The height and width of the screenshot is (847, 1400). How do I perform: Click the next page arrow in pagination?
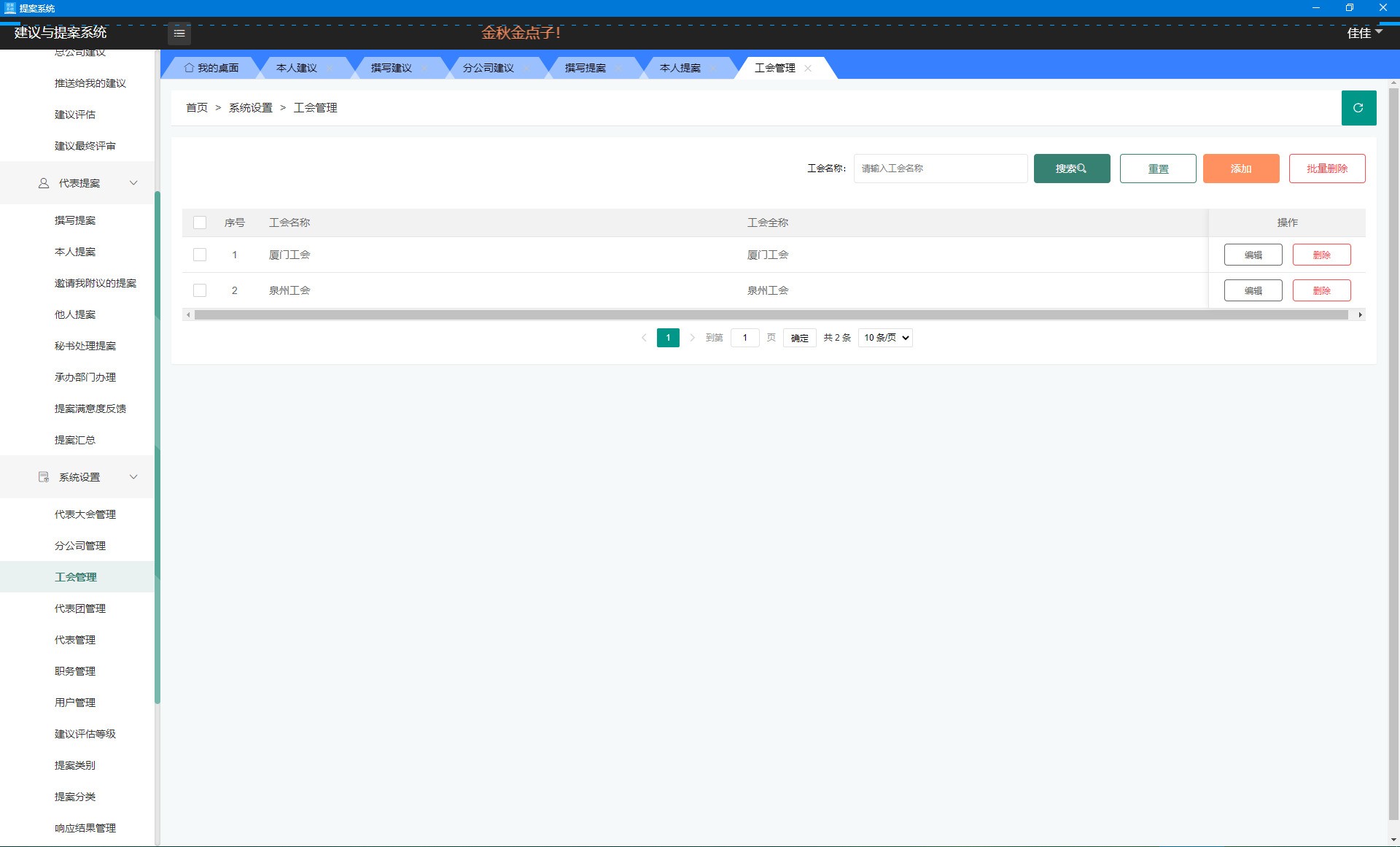[692, 338]
